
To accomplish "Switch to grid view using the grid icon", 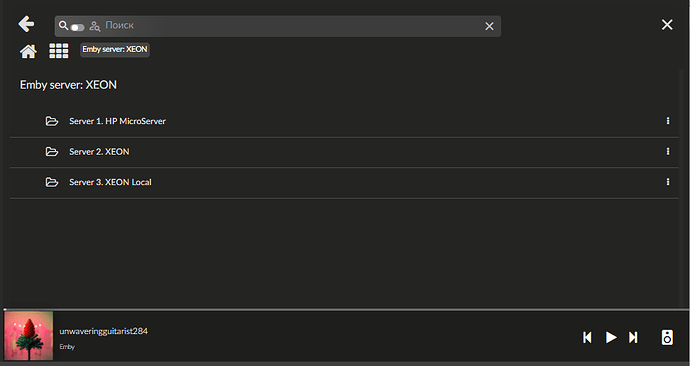I will coord(59,51).
